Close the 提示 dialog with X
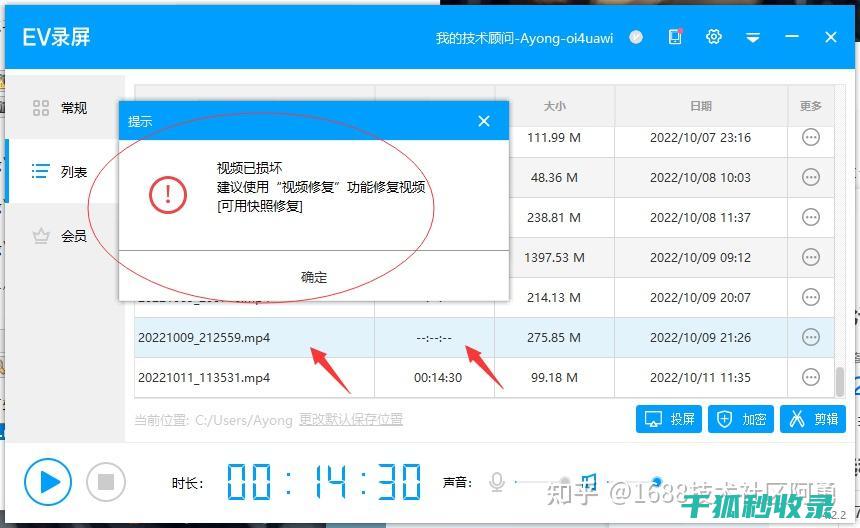 tap(484, 121)
